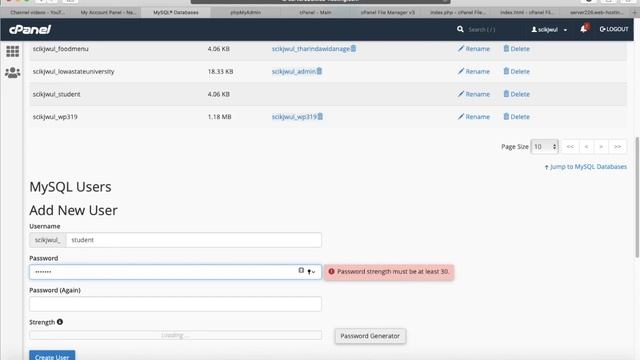Click 'scikjwul_student' database name
640x360 pixels.
[x=56, y=94]
